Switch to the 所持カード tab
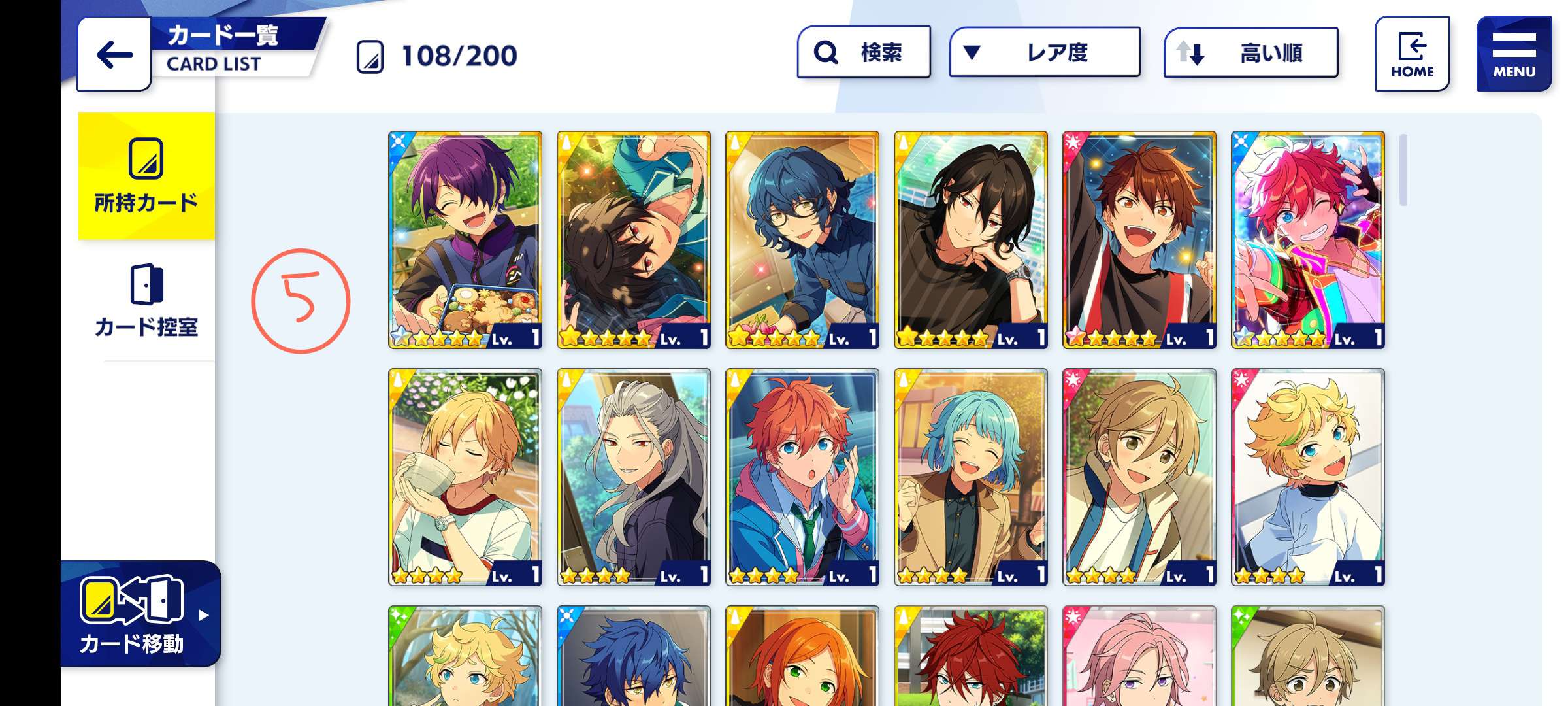Screen dimensions: 1568x706 (146, 176)
